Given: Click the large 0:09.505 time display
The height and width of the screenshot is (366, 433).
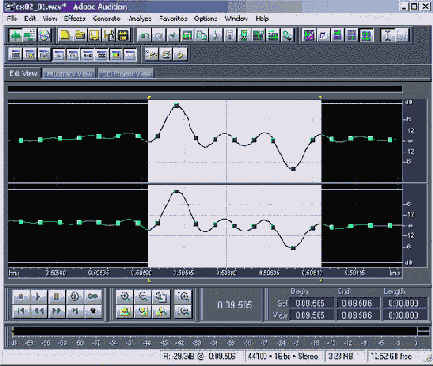Looking at the screenshot, I should 234,305.
